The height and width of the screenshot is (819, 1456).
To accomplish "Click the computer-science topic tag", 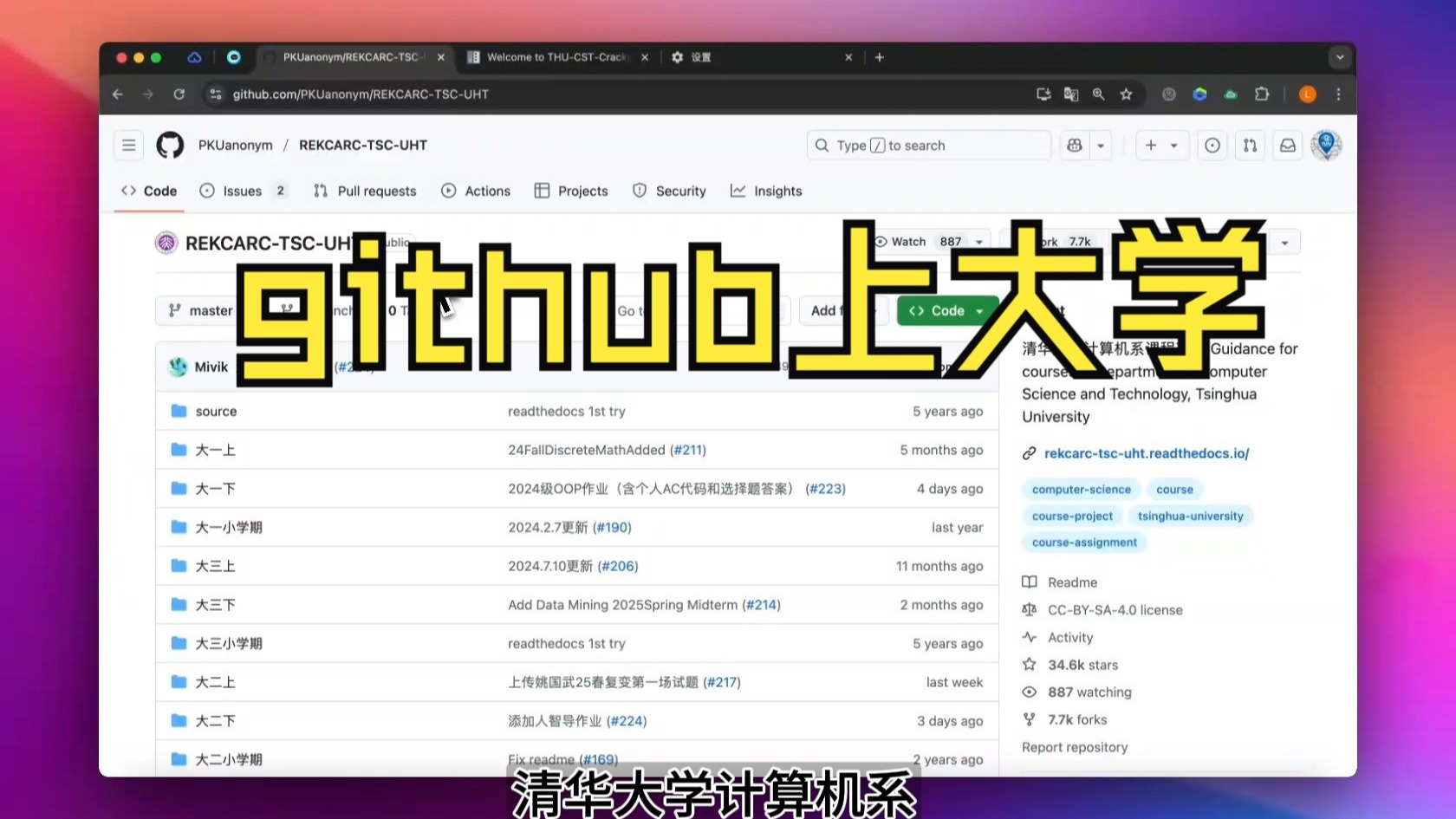I will tap(1082, 490).
